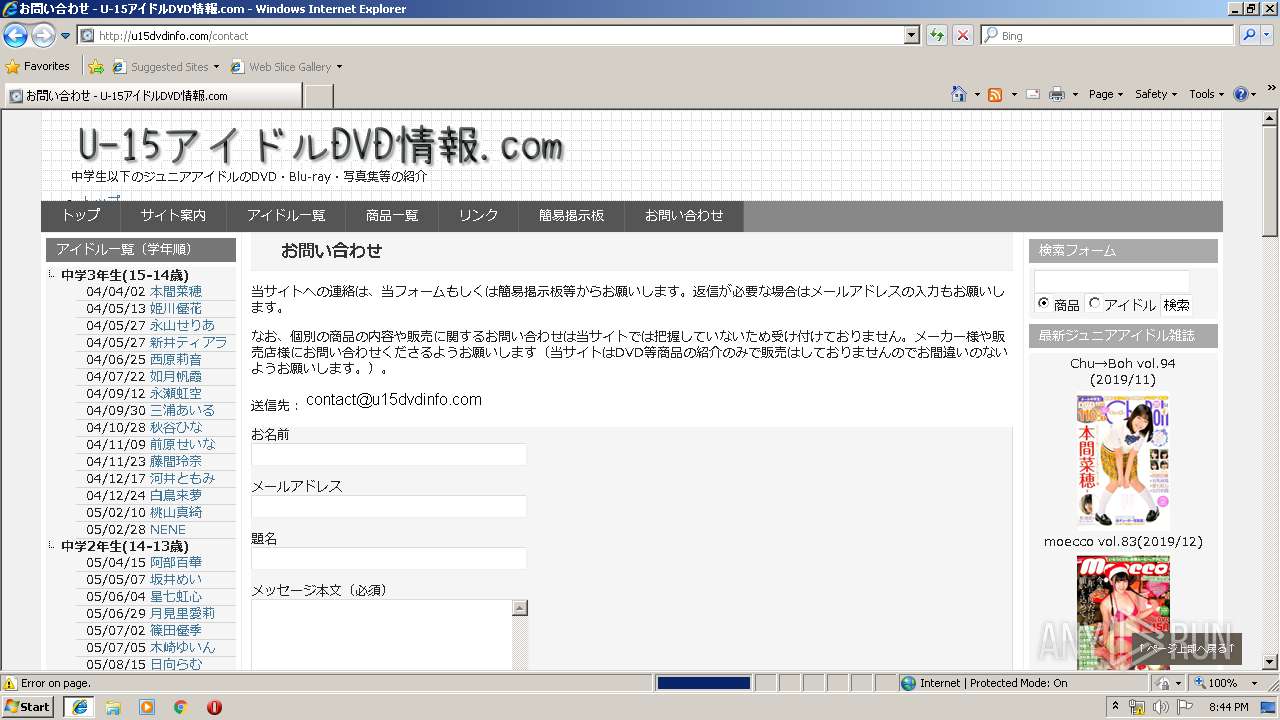
Task: Open the Tools menu
Action: click(1207, 94)
